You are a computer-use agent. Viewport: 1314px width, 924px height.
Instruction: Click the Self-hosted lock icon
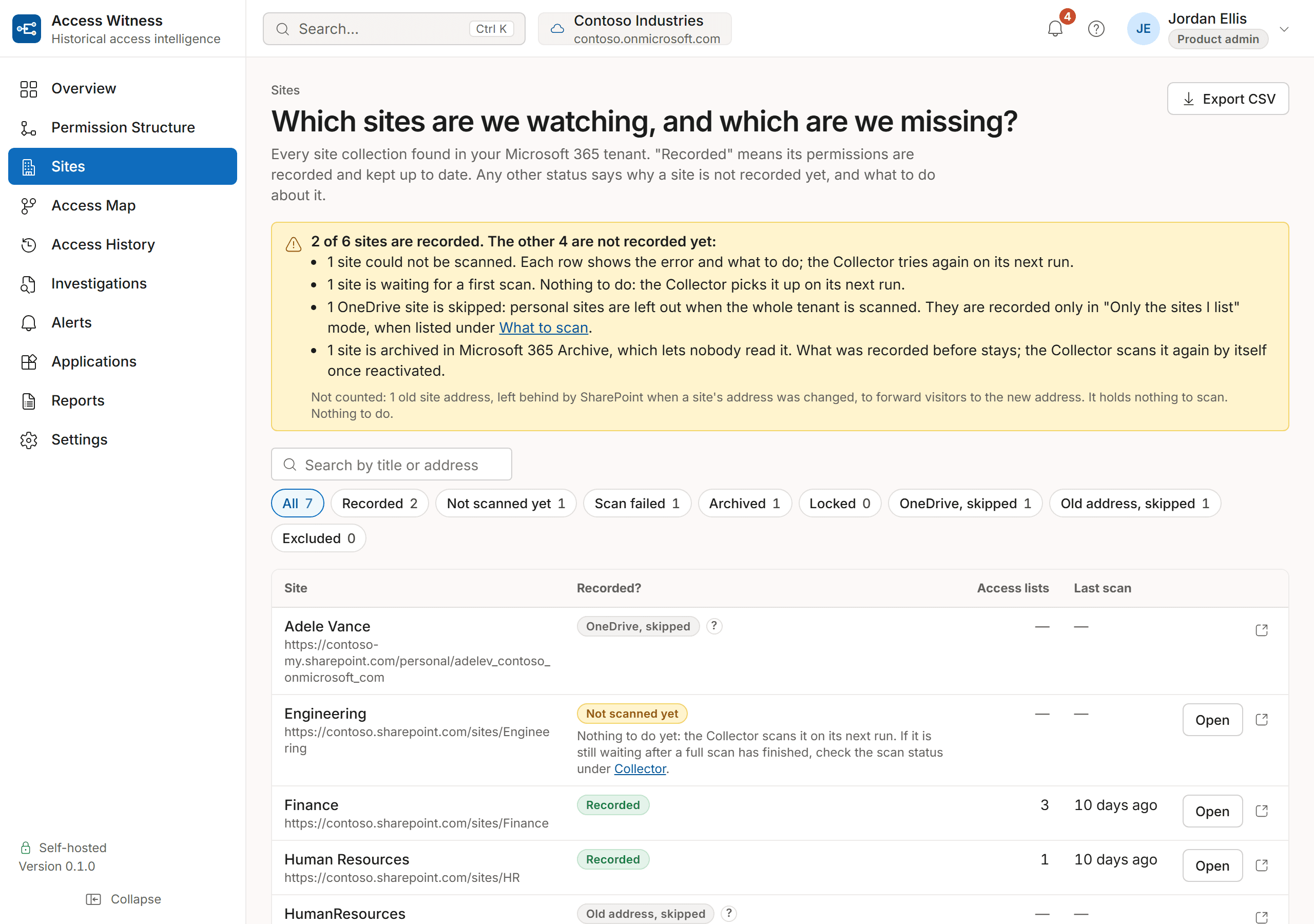tap(25, 848)
